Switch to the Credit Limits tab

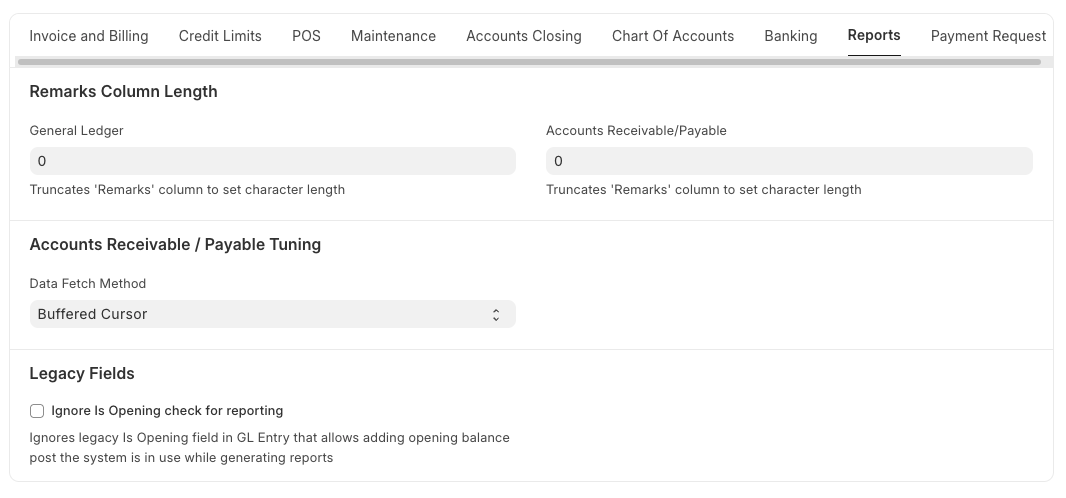point(220,36)
